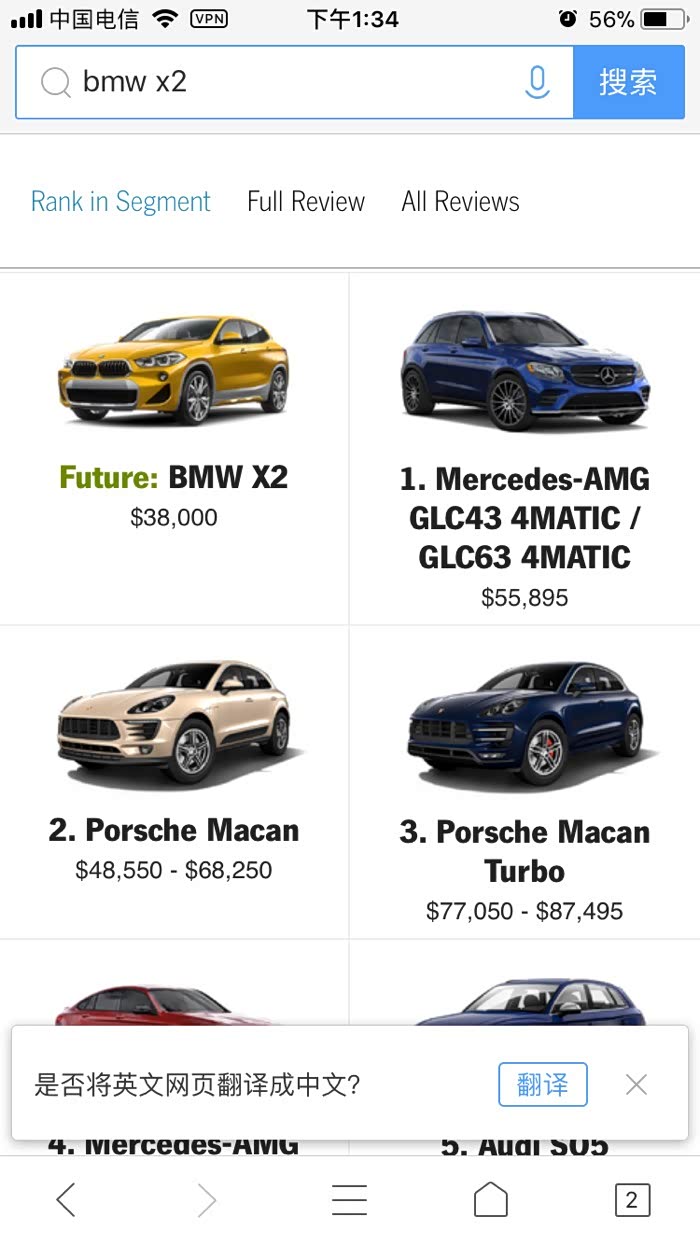Go to browser home page
The width and height of the screenshot is (700, 1245).
point(490,1199)
